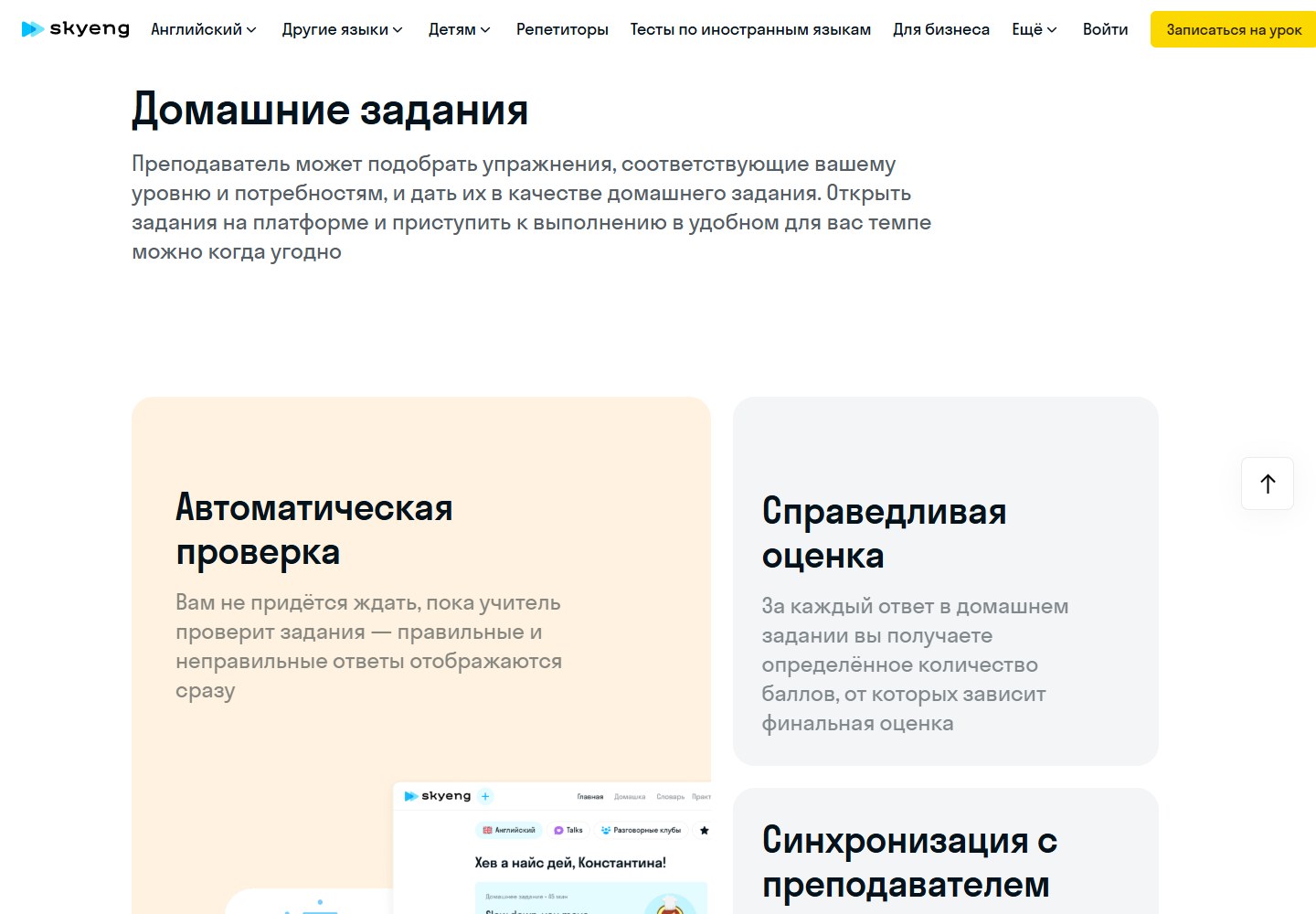1316x914 pixels.
Task: Click the Словарь tab in the platform preview
Action: coord(670,797)
